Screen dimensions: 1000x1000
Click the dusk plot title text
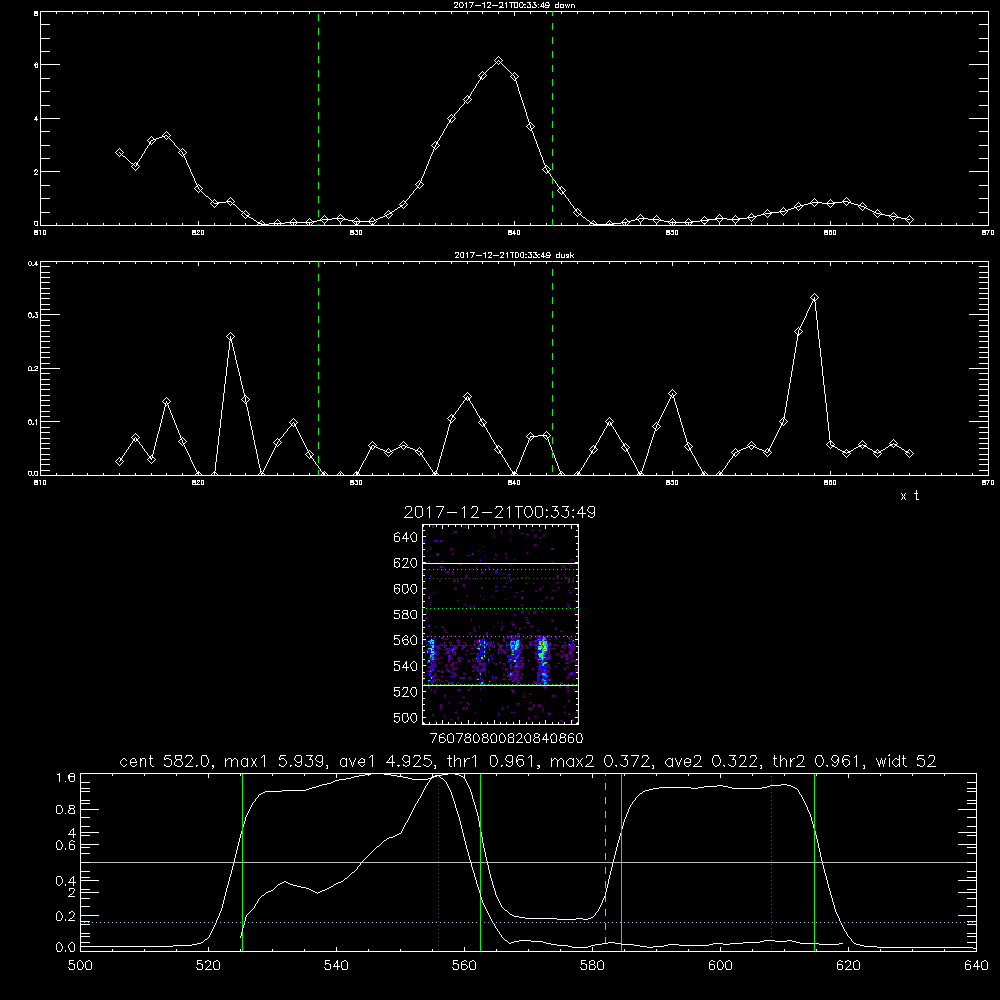pos(514,255)
